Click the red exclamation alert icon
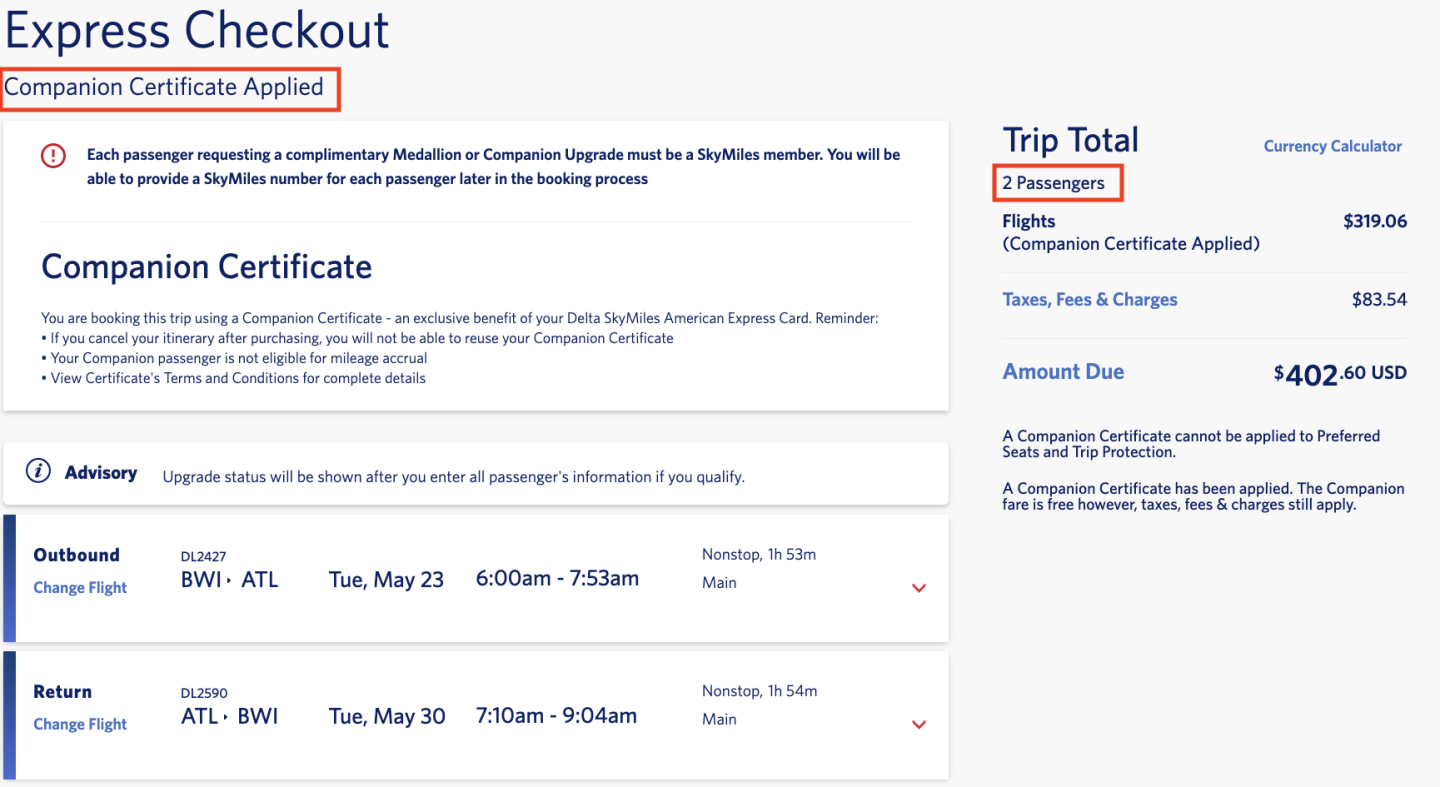 (53, 156)
